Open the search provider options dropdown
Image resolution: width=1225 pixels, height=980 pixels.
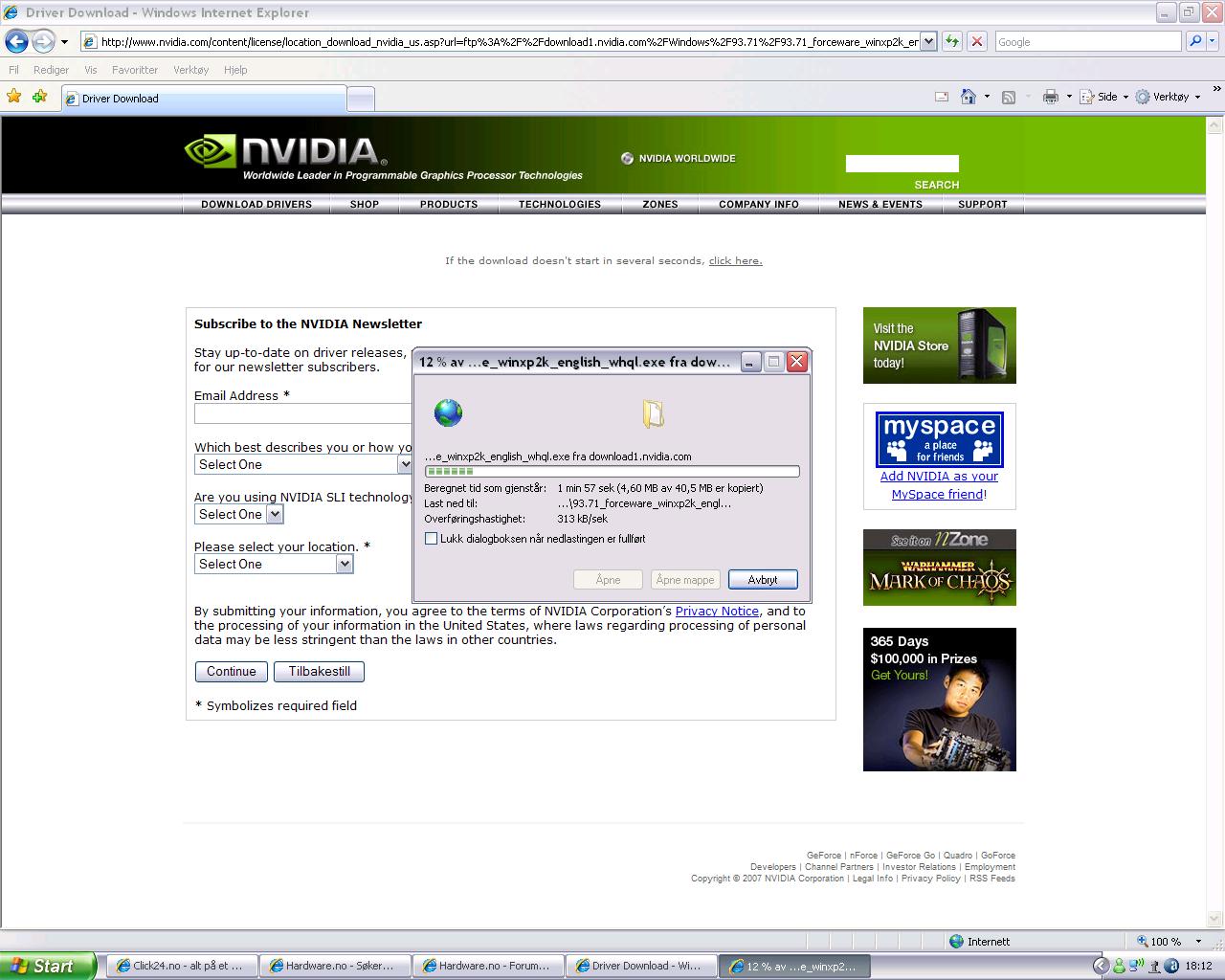1213,42
